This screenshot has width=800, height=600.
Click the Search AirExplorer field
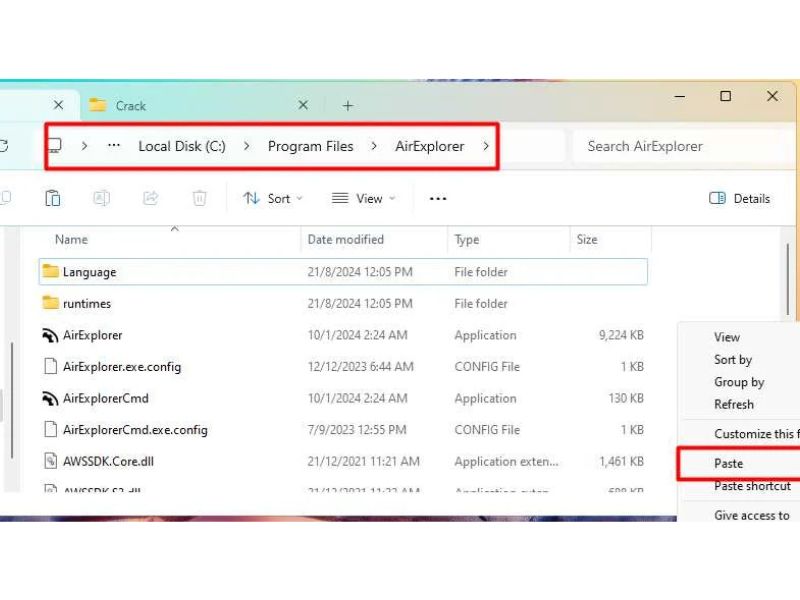coord(679,146)
